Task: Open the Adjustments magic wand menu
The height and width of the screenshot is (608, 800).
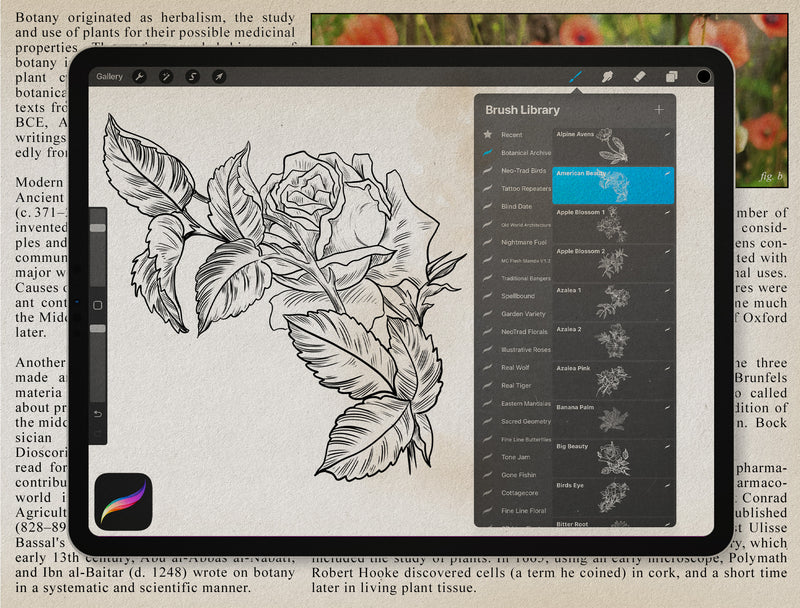Action: pos(166,76)
